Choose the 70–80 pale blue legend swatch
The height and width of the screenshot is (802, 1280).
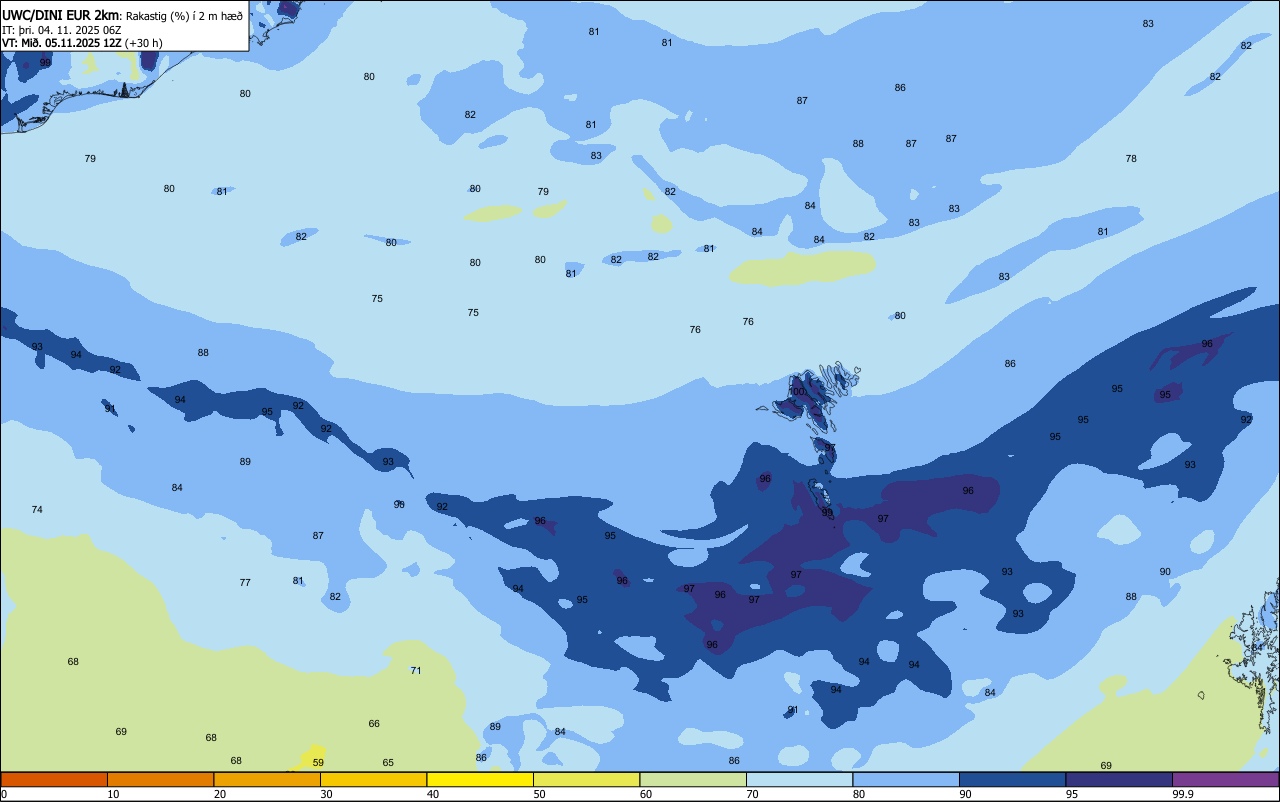coord(799,779)
